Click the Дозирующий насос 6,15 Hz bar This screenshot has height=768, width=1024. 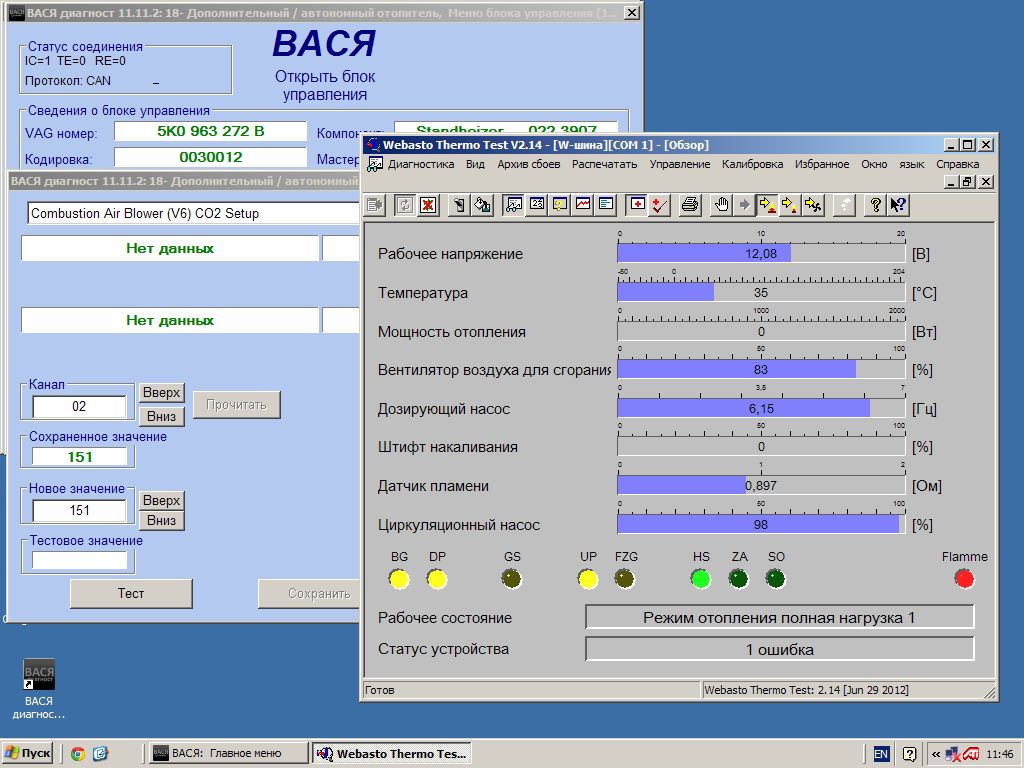pos(761,409)
